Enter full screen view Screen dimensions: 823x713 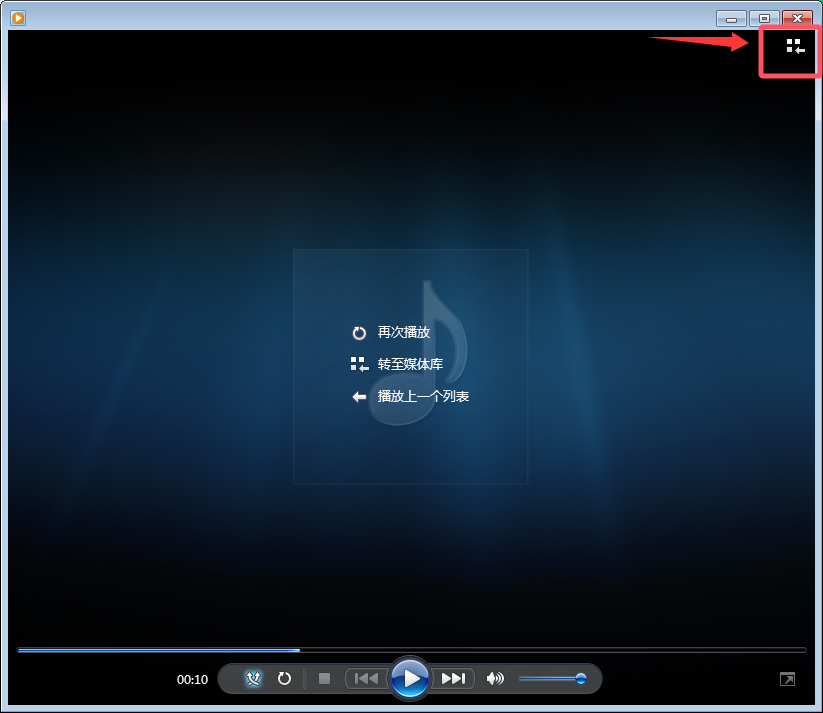tap(787, 679)
